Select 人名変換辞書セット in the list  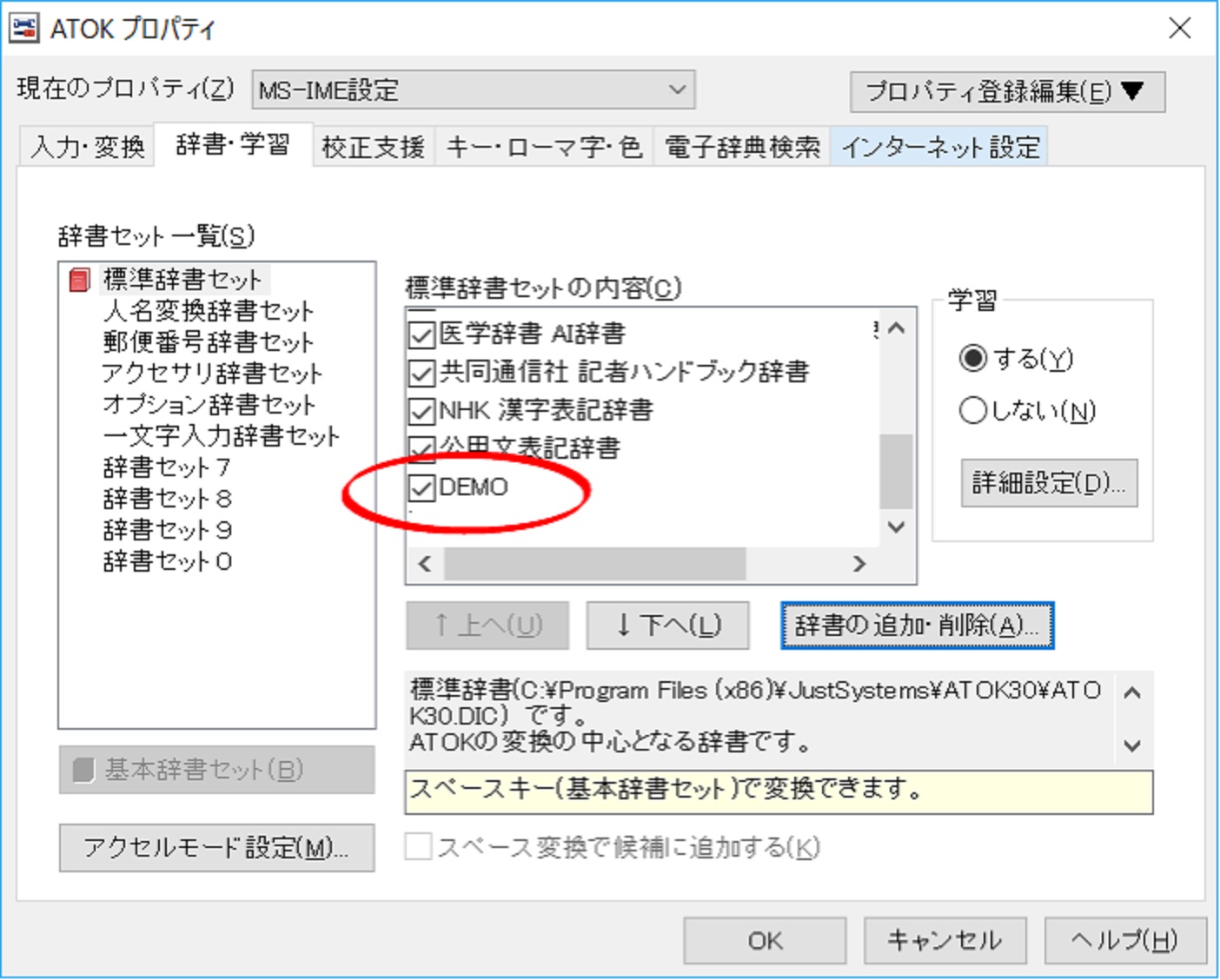(209, 311)
